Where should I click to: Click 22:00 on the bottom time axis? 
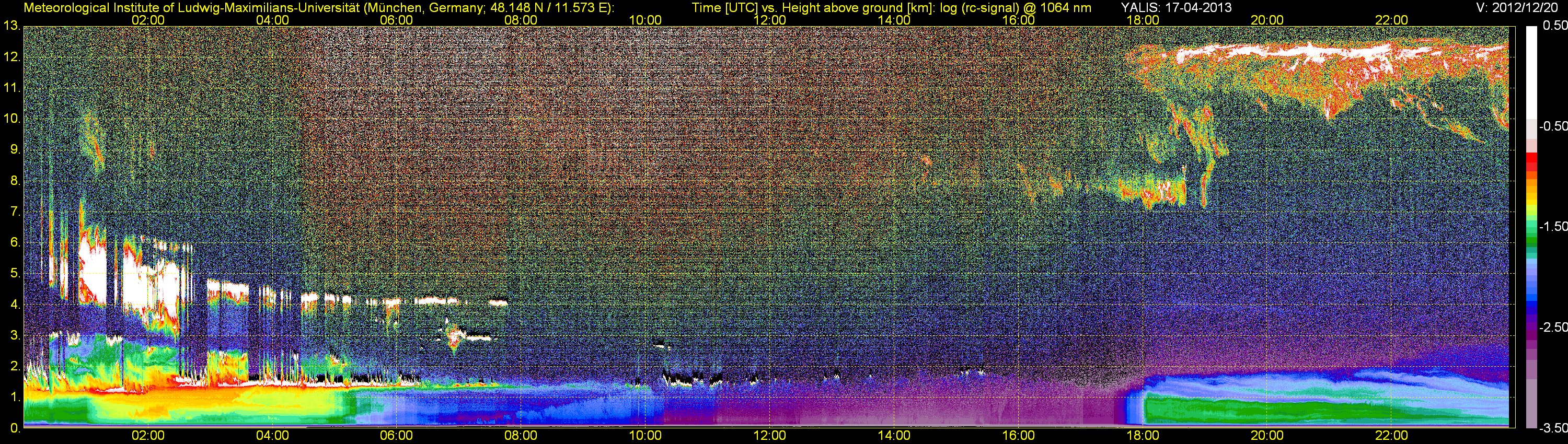(1391, 436)
